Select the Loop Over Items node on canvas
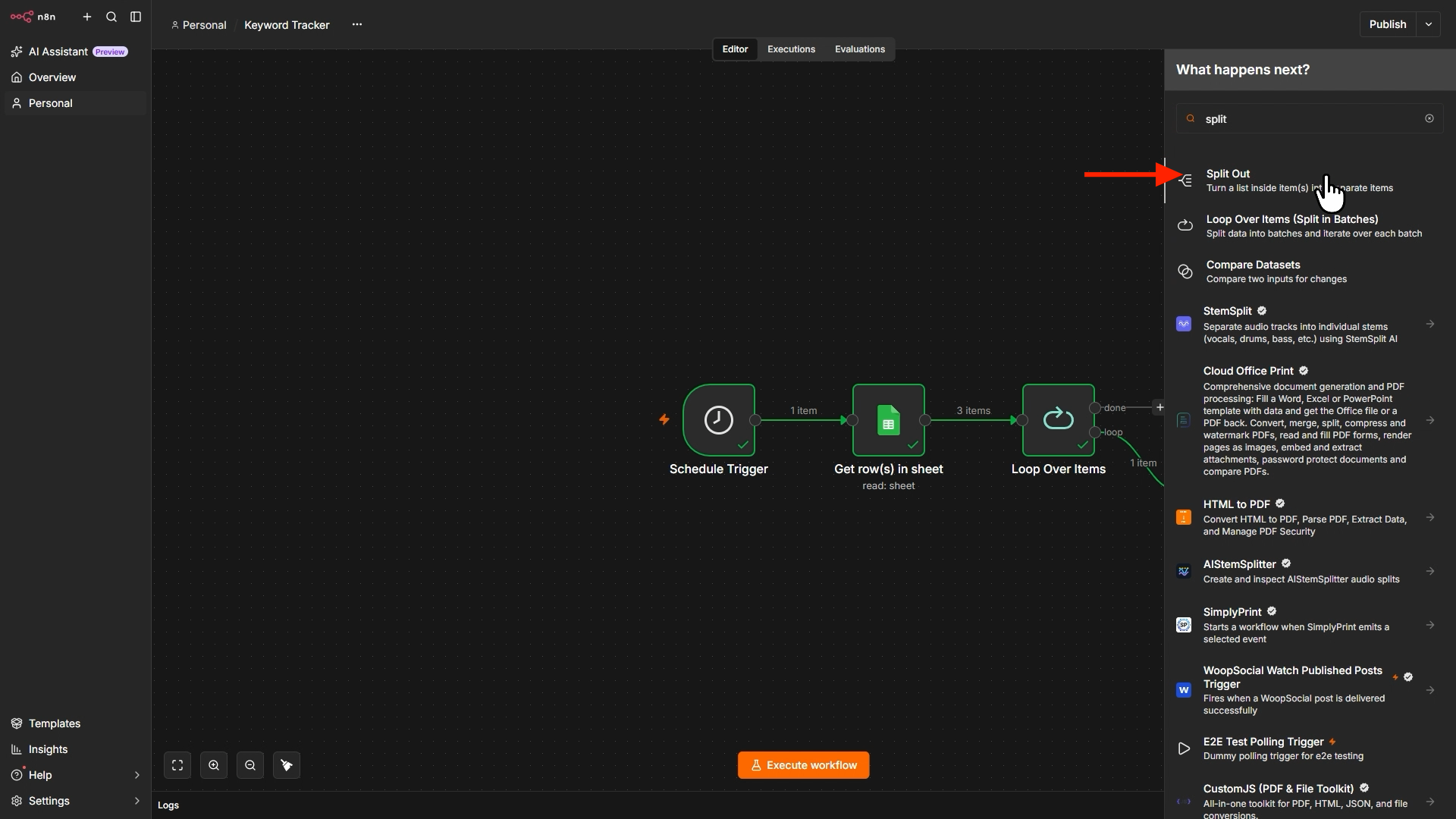 [x=1059, y=420]
